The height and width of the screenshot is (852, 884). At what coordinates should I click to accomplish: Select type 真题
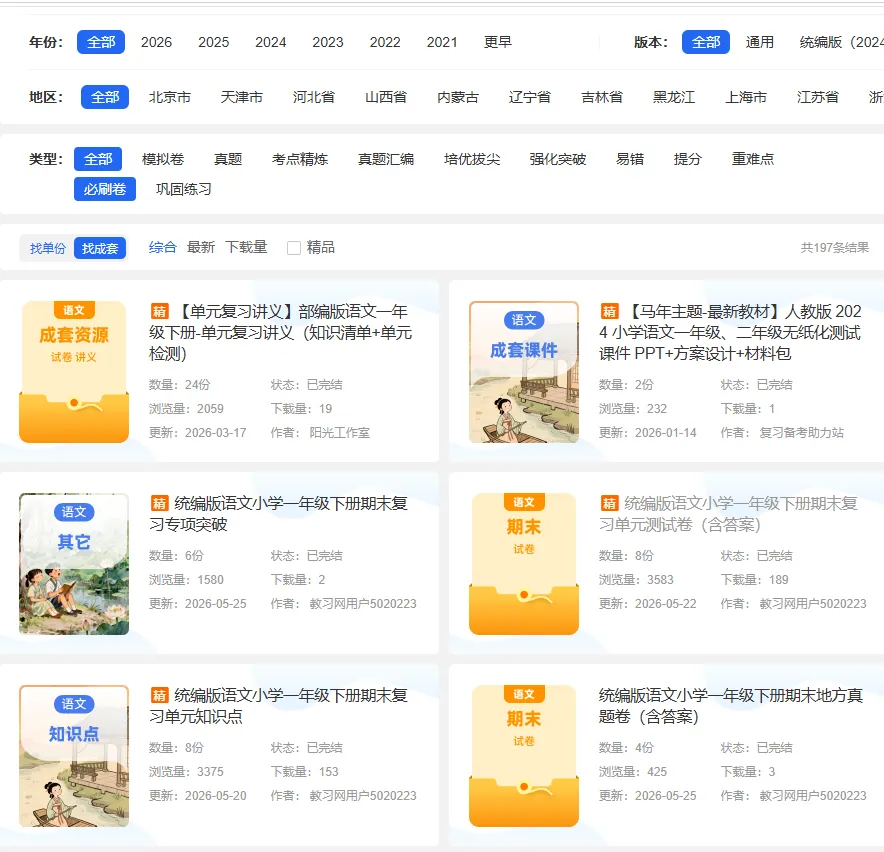pos(228,159)
